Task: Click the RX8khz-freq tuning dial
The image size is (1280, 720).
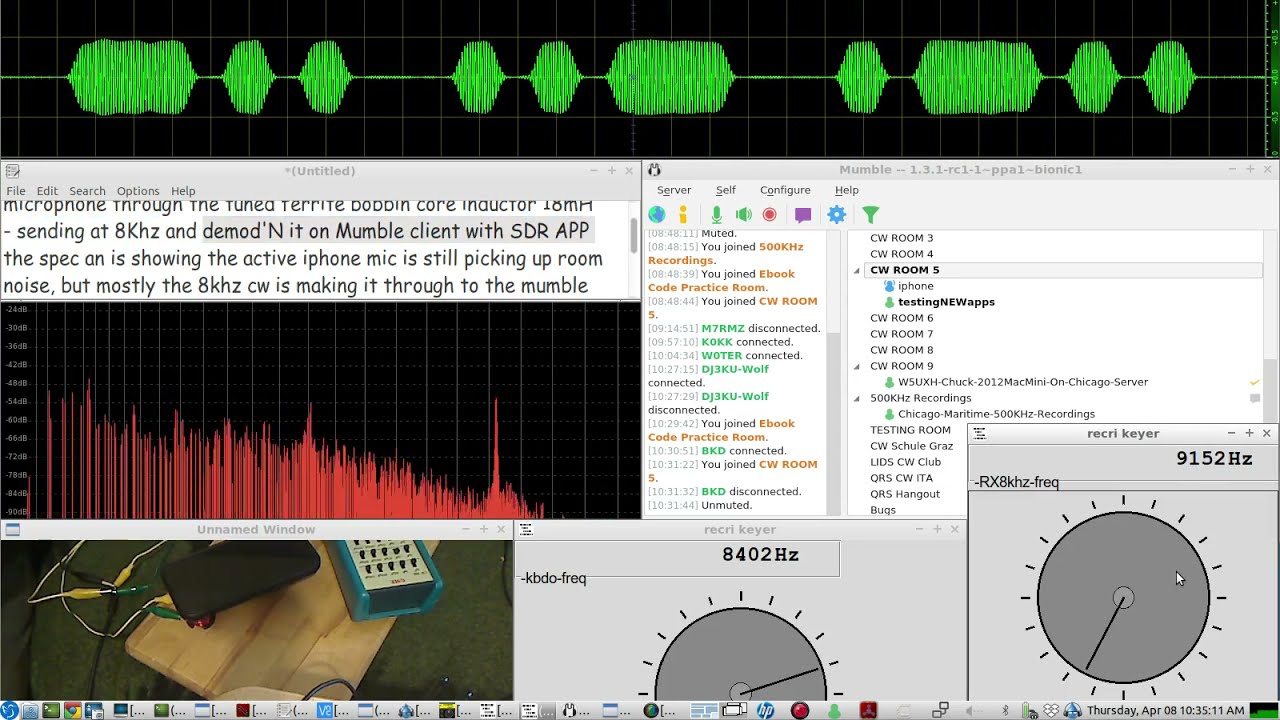Action: click(x=1123, y=598)
